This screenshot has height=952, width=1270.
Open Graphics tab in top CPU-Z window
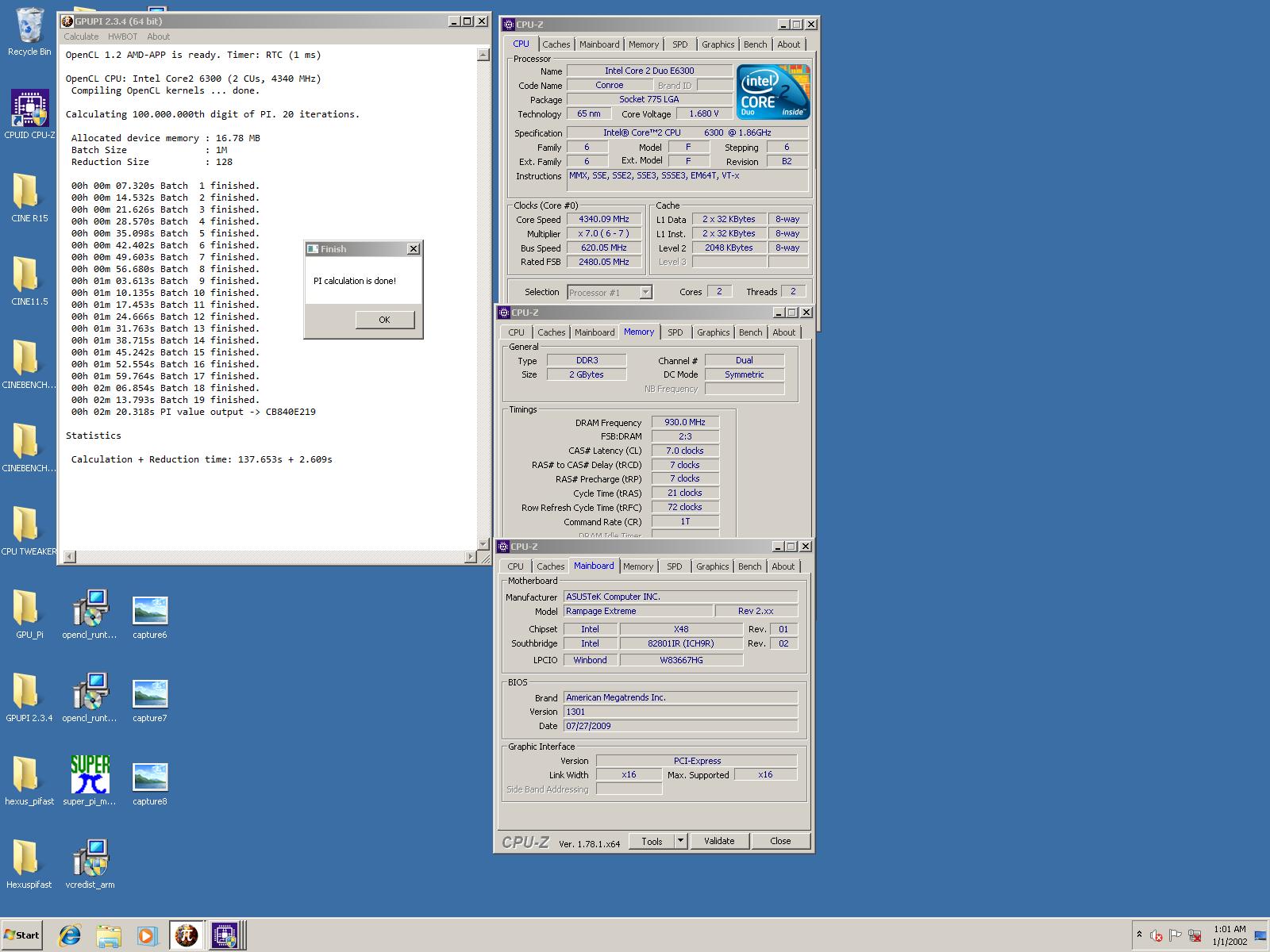(x=718, y=44)
